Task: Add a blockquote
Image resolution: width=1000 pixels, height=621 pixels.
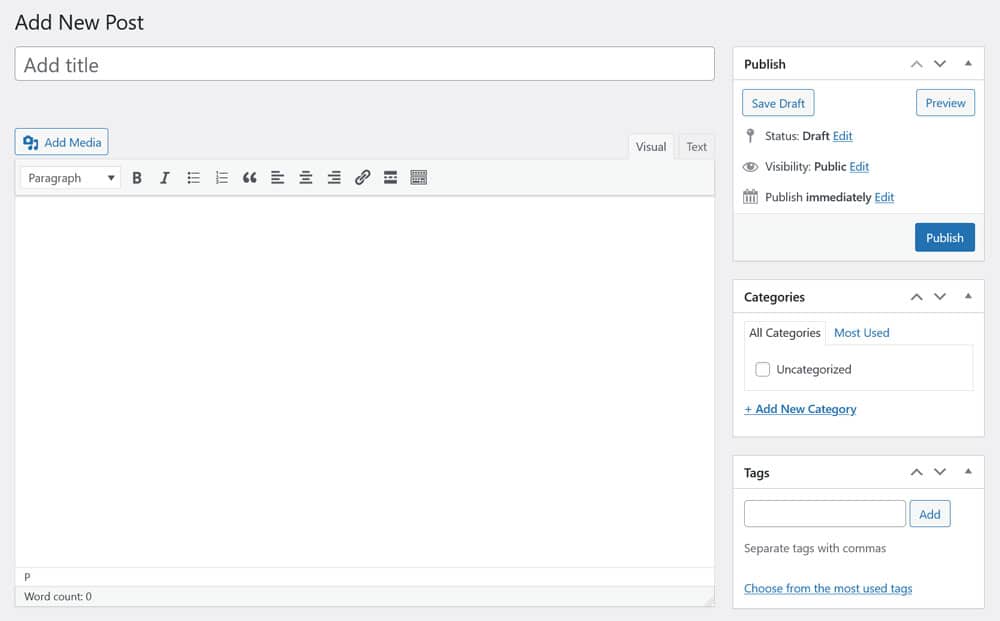Action: (x=250, y=178)
